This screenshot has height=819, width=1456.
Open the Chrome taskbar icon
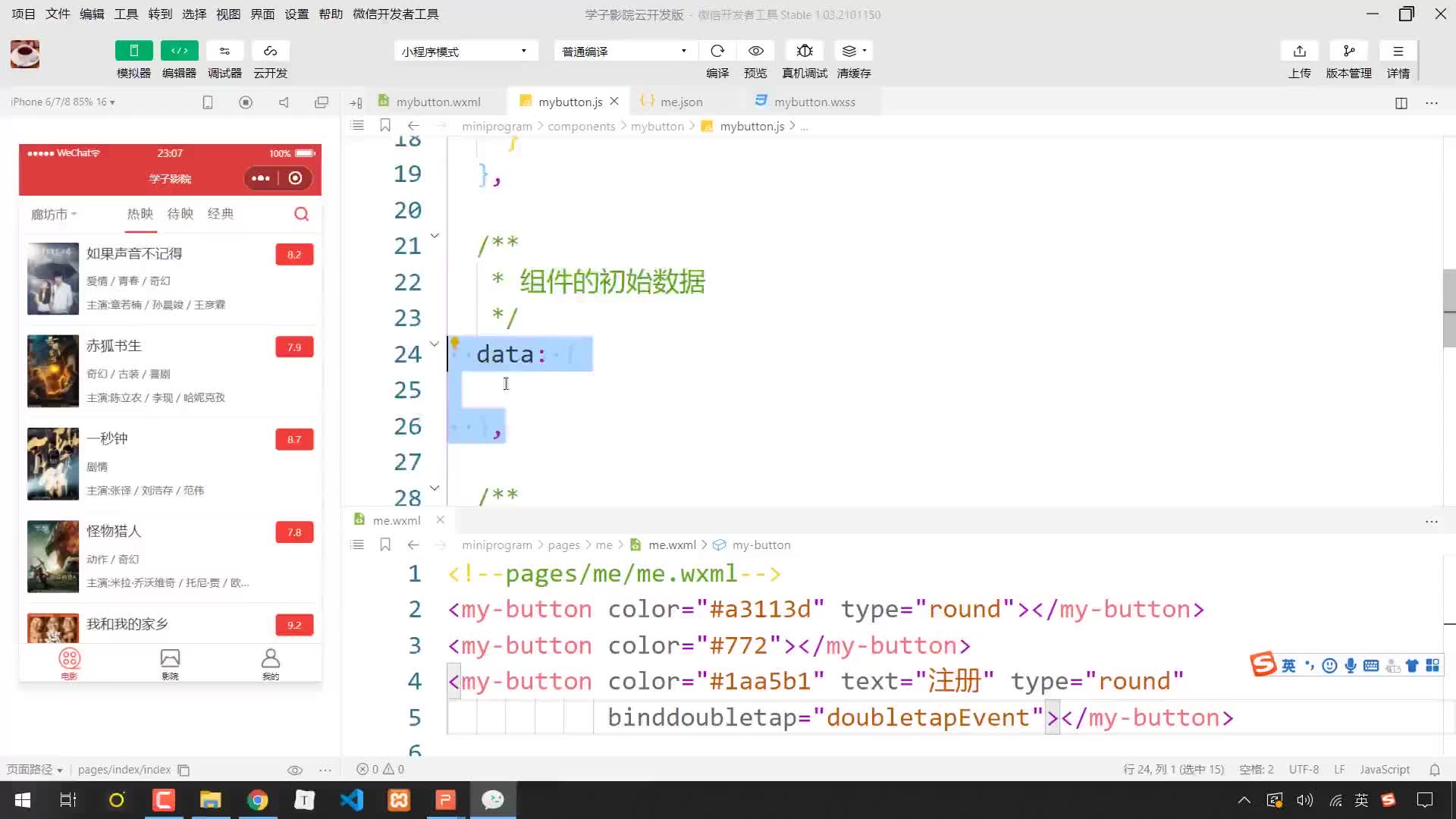257,800
